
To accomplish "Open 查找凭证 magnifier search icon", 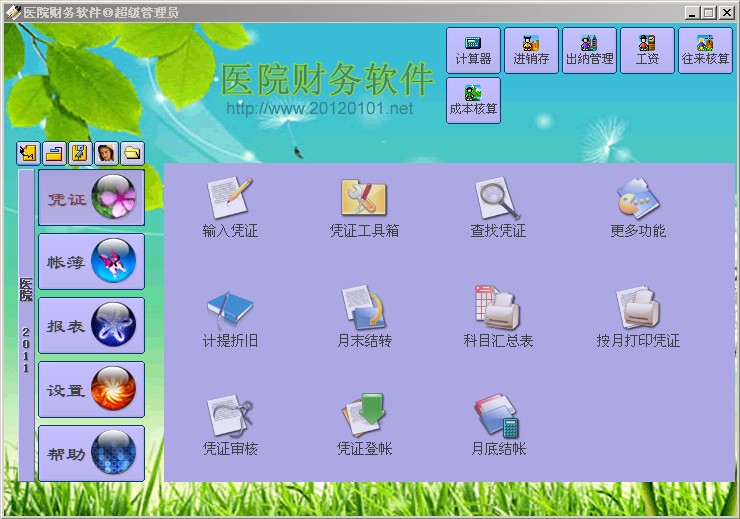I will [x=498, y=200].
